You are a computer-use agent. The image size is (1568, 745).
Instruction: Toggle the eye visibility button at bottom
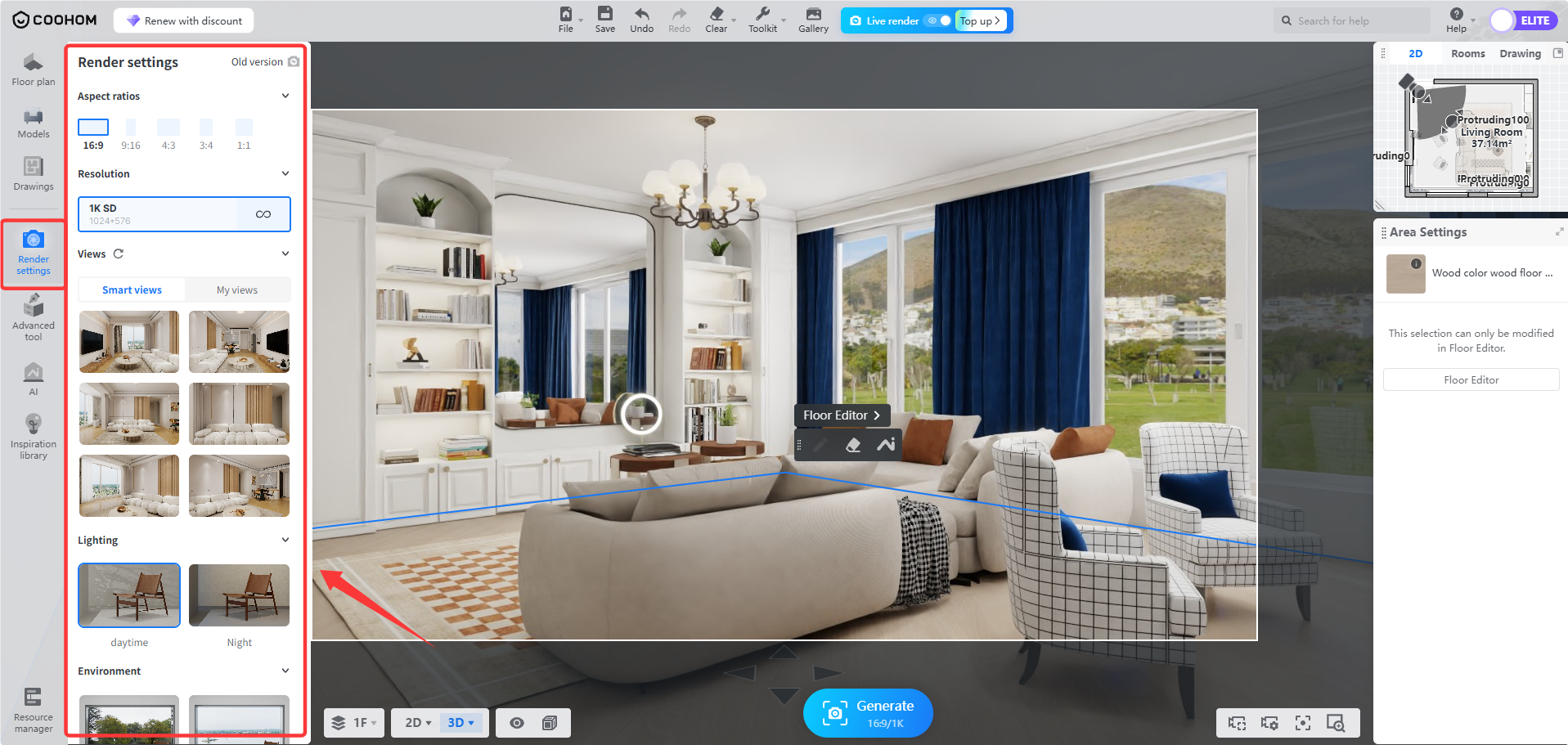click(x=517, y=723)
